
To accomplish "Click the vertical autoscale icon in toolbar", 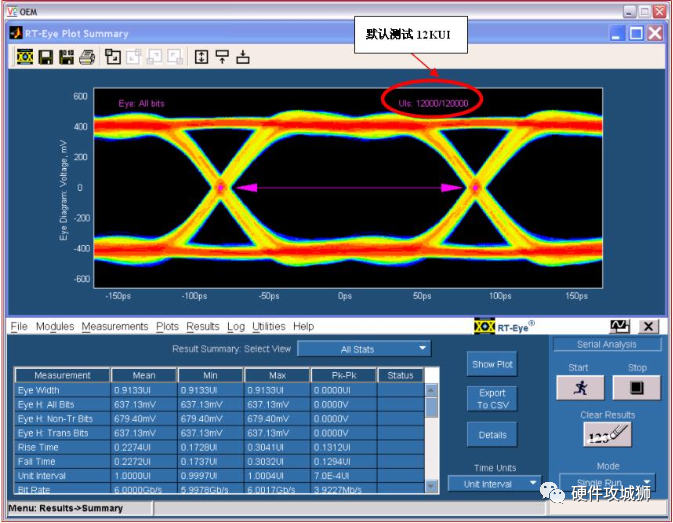I will pyautogui.click(x=200, y=57).
